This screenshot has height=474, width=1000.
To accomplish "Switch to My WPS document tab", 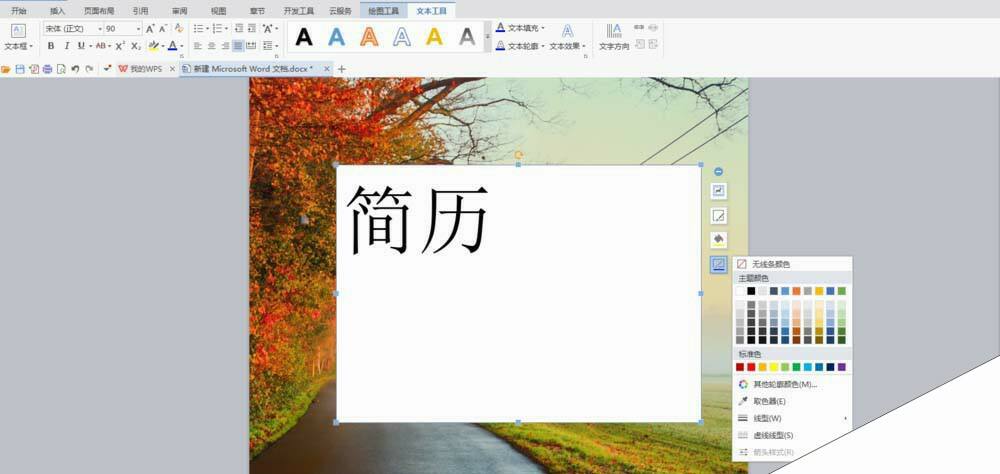I will (x=146, y=69).
